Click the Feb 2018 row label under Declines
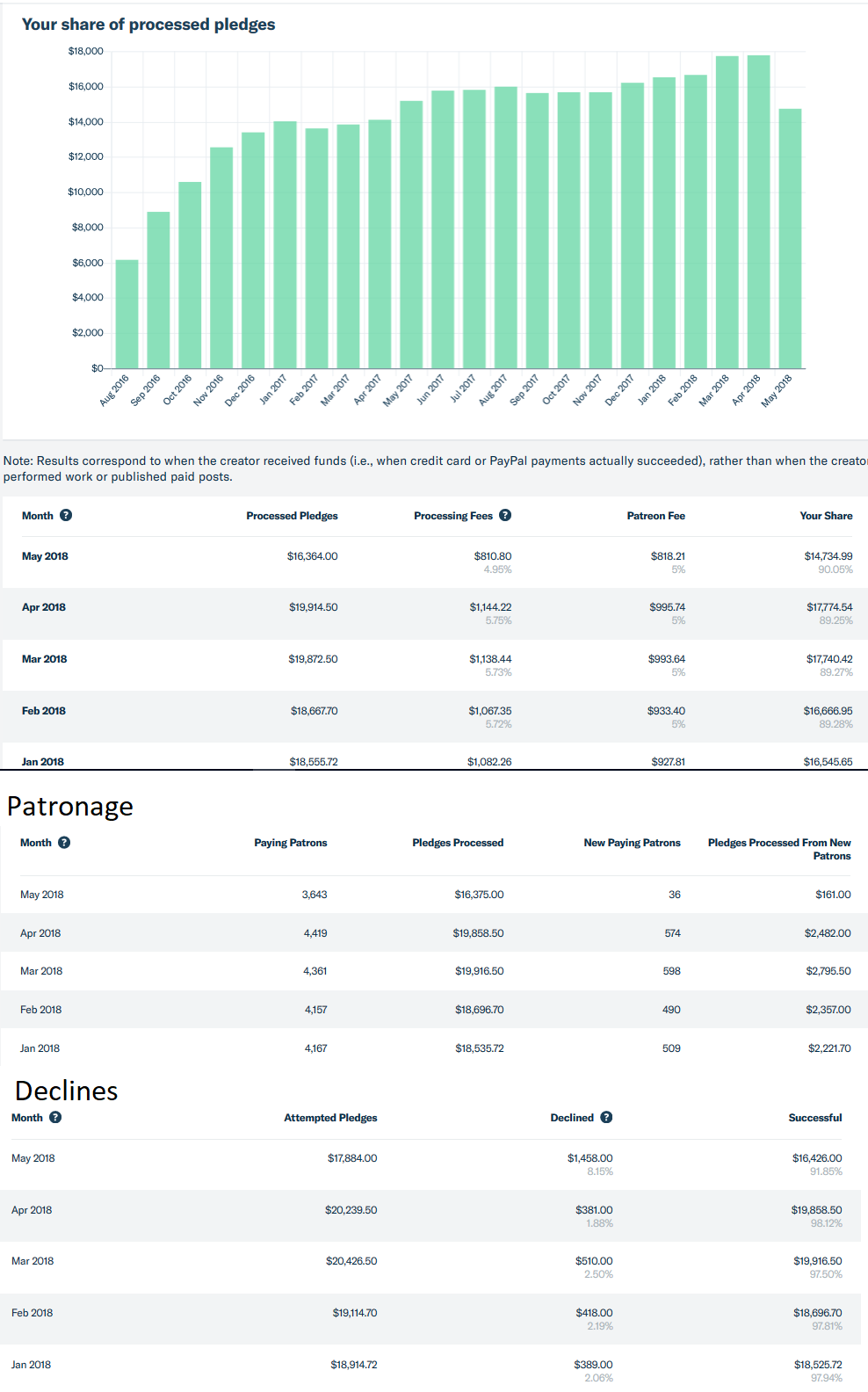Viewport: 868px width, 1392px height. 32,1313
